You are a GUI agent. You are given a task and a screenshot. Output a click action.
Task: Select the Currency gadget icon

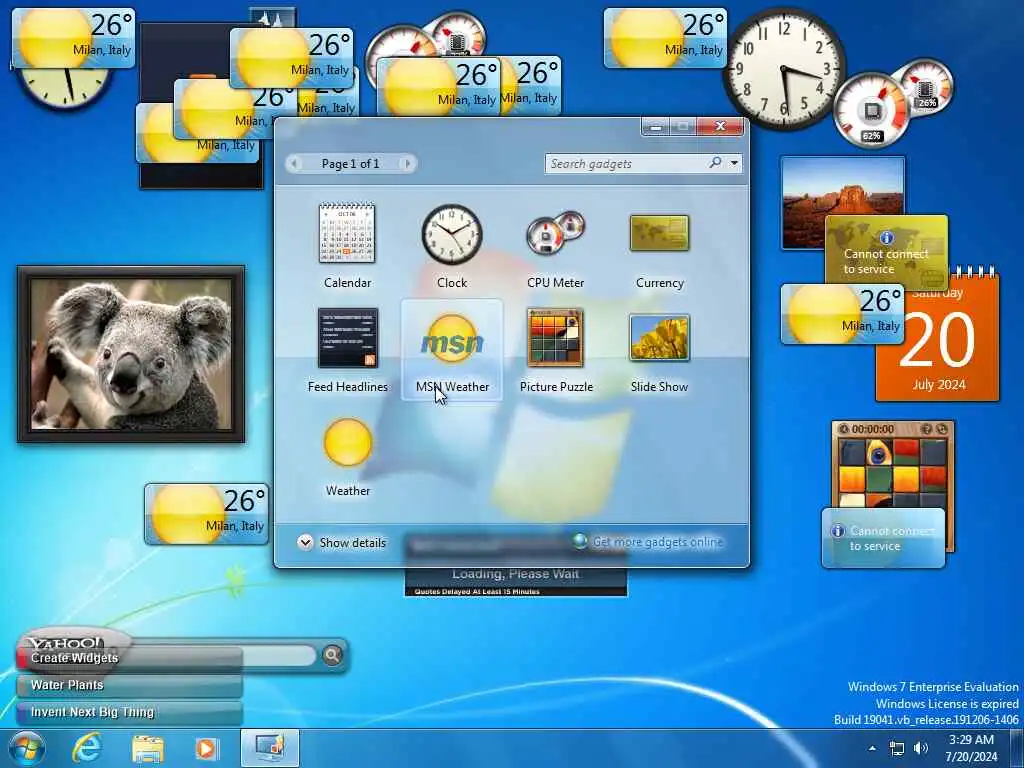pyautogui.click(x=659, y=232)
